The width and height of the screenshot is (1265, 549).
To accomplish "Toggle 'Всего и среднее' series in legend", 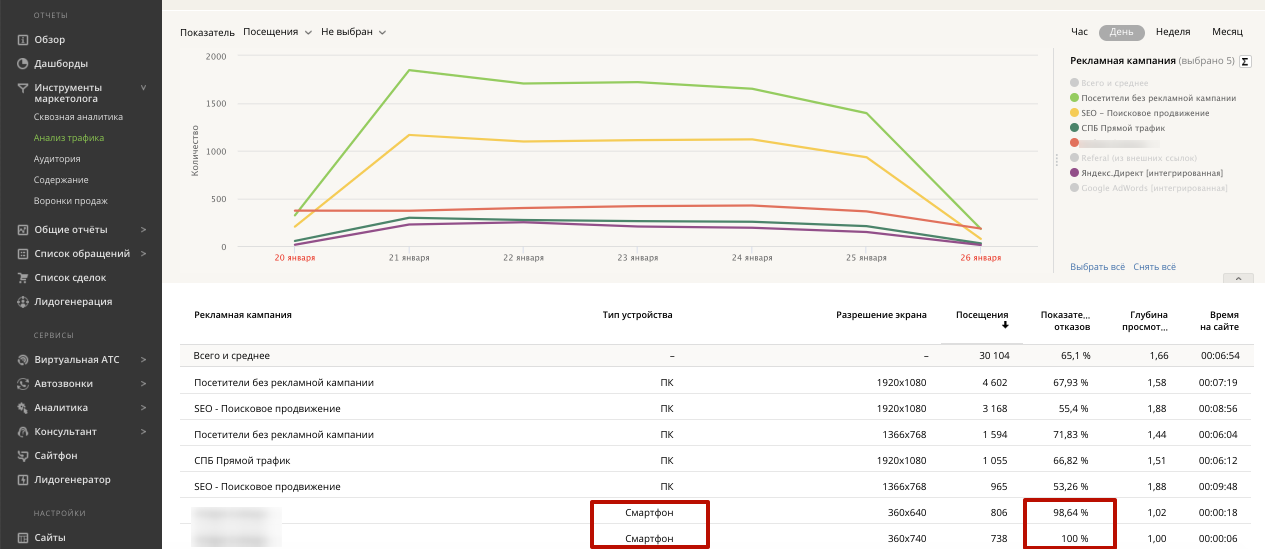I will (x=1109, y=83).
